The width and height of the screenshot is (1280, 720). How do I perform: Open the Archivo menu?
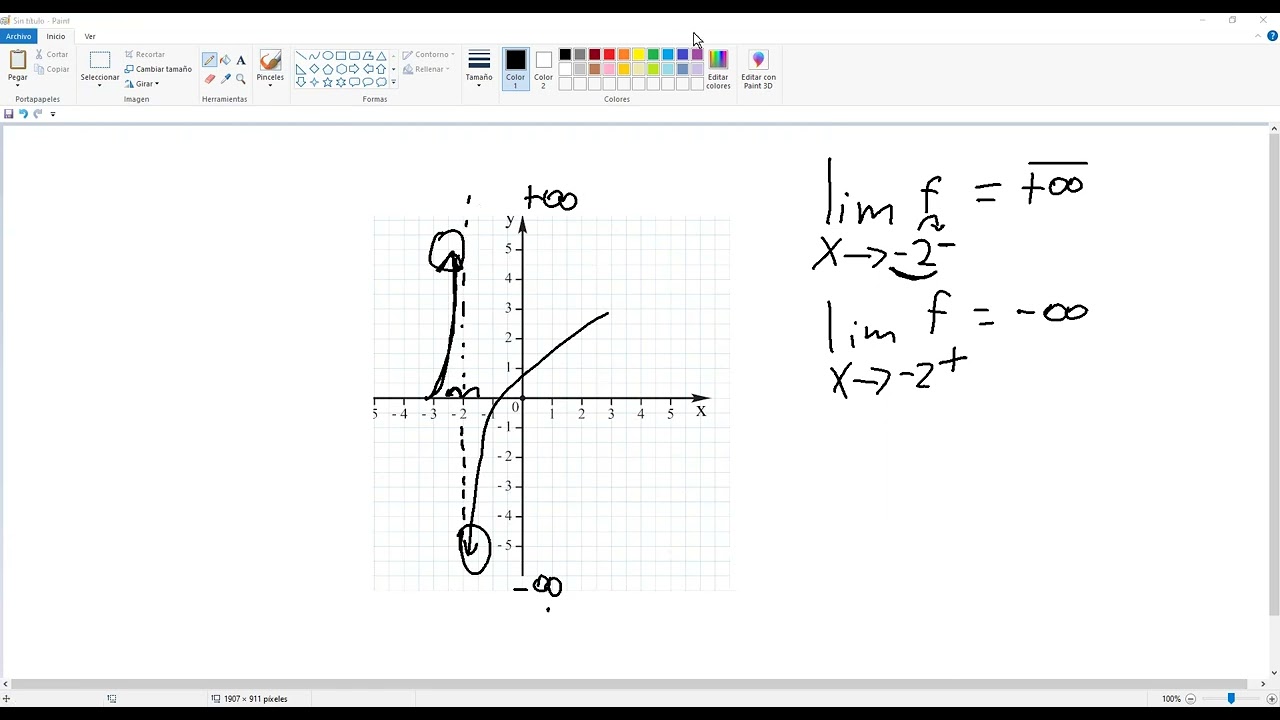(18, 36)
